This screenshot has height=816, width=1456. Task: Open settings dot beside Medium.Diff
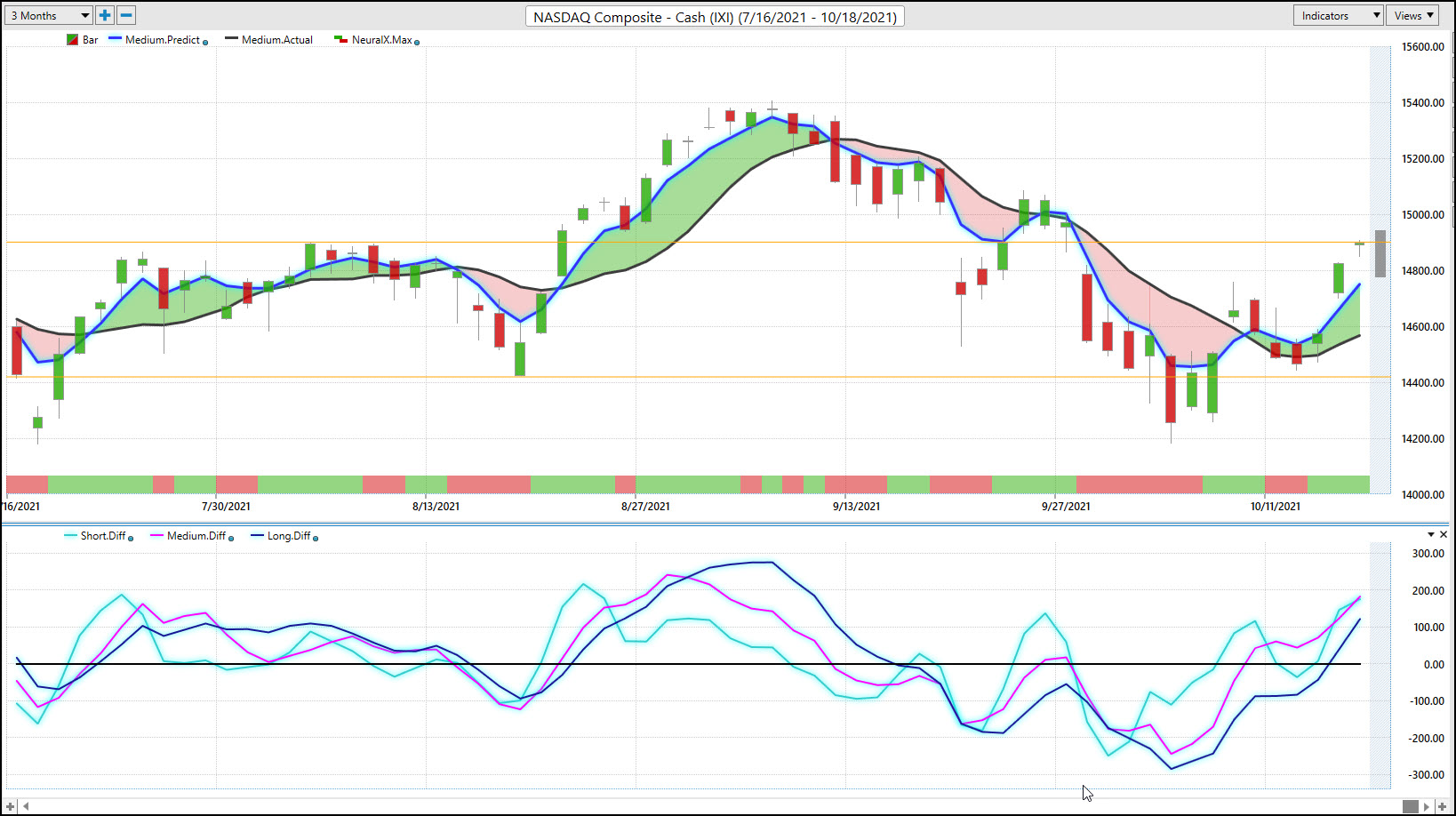[231, 538]
